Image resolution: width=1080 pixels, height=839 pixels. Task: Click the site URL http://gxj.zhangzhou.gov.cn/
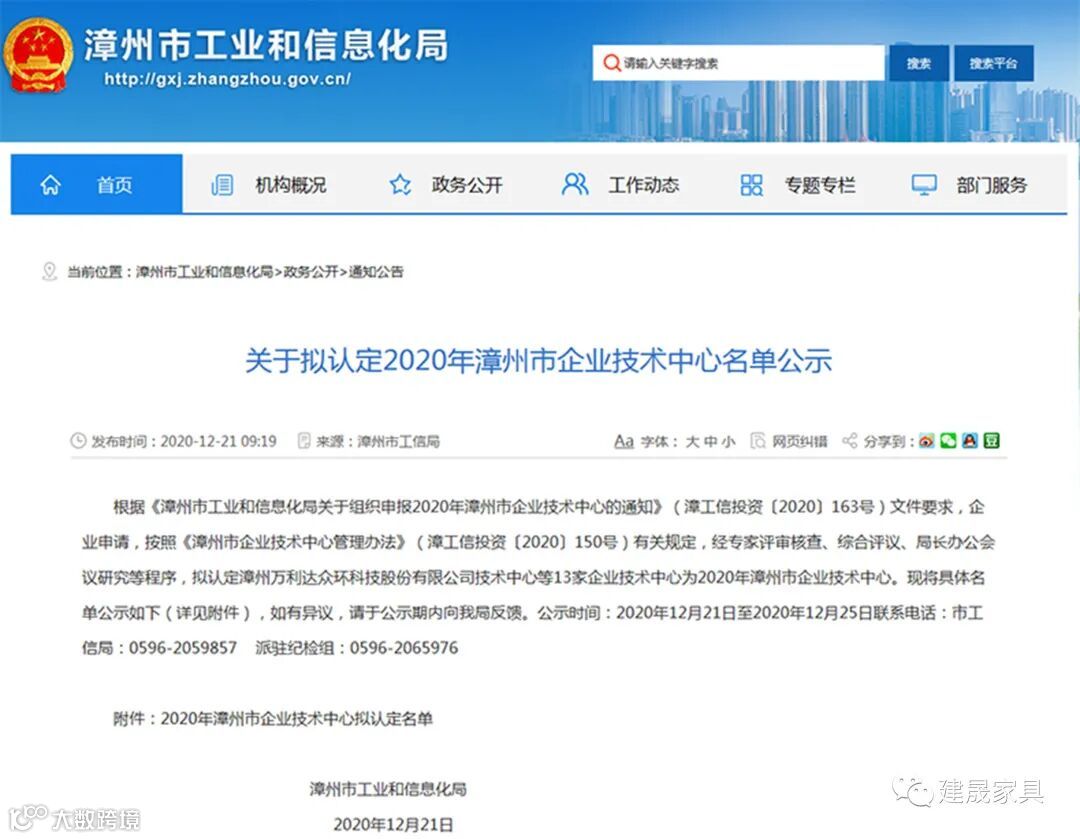pos(228,79)
